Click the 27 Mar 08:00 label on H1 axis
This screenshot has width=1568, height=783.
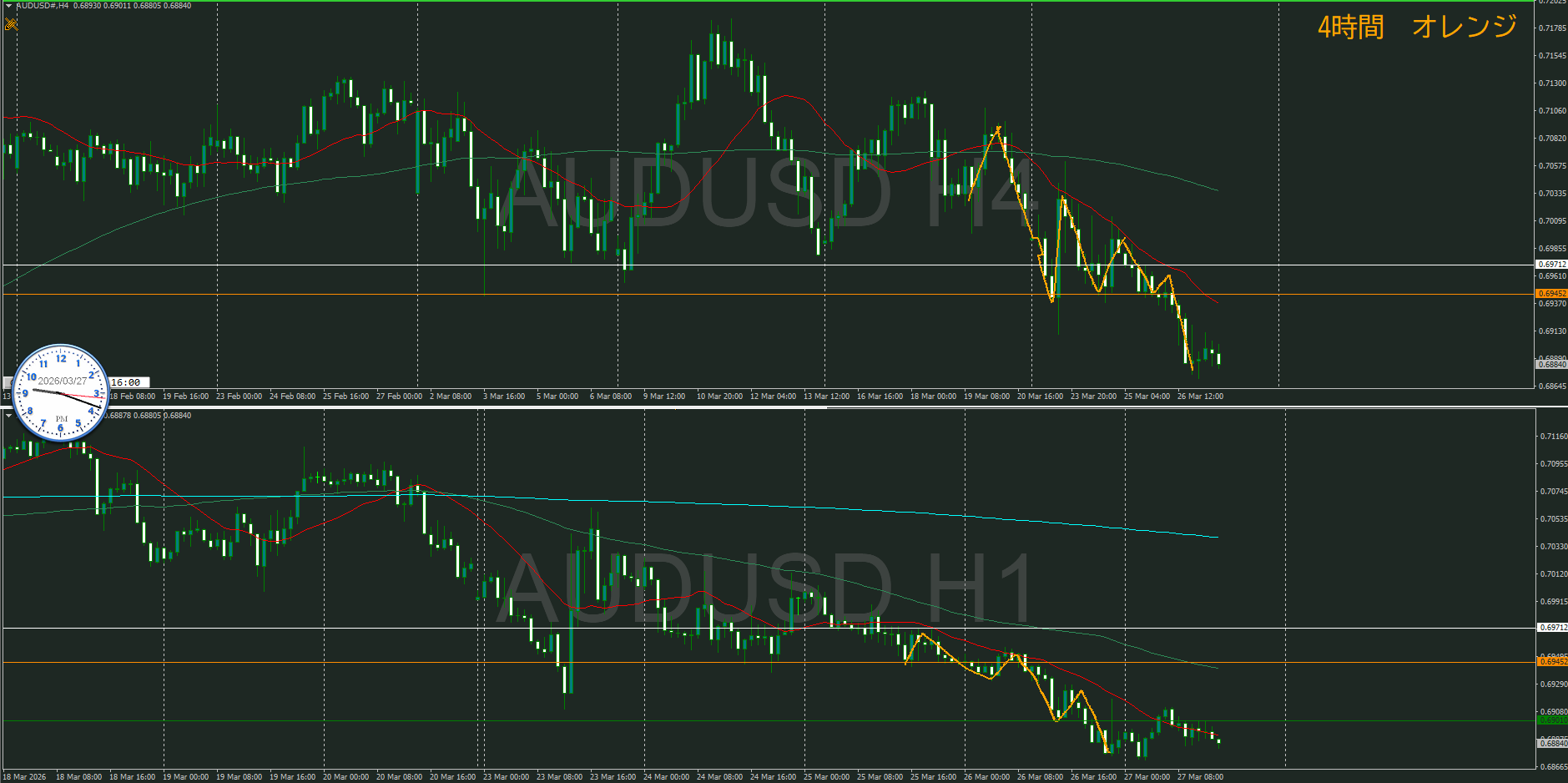(1200, 777)
